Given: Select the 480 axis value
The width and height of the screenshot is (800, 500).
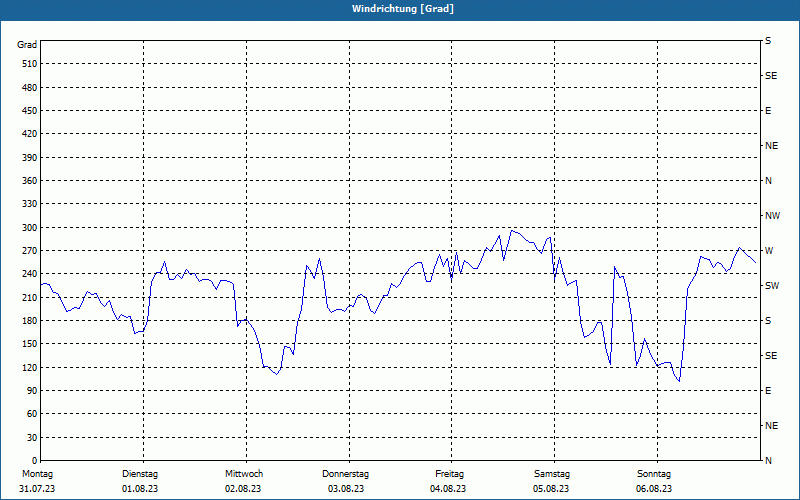Looking at the screenshot, I should 30,87.
